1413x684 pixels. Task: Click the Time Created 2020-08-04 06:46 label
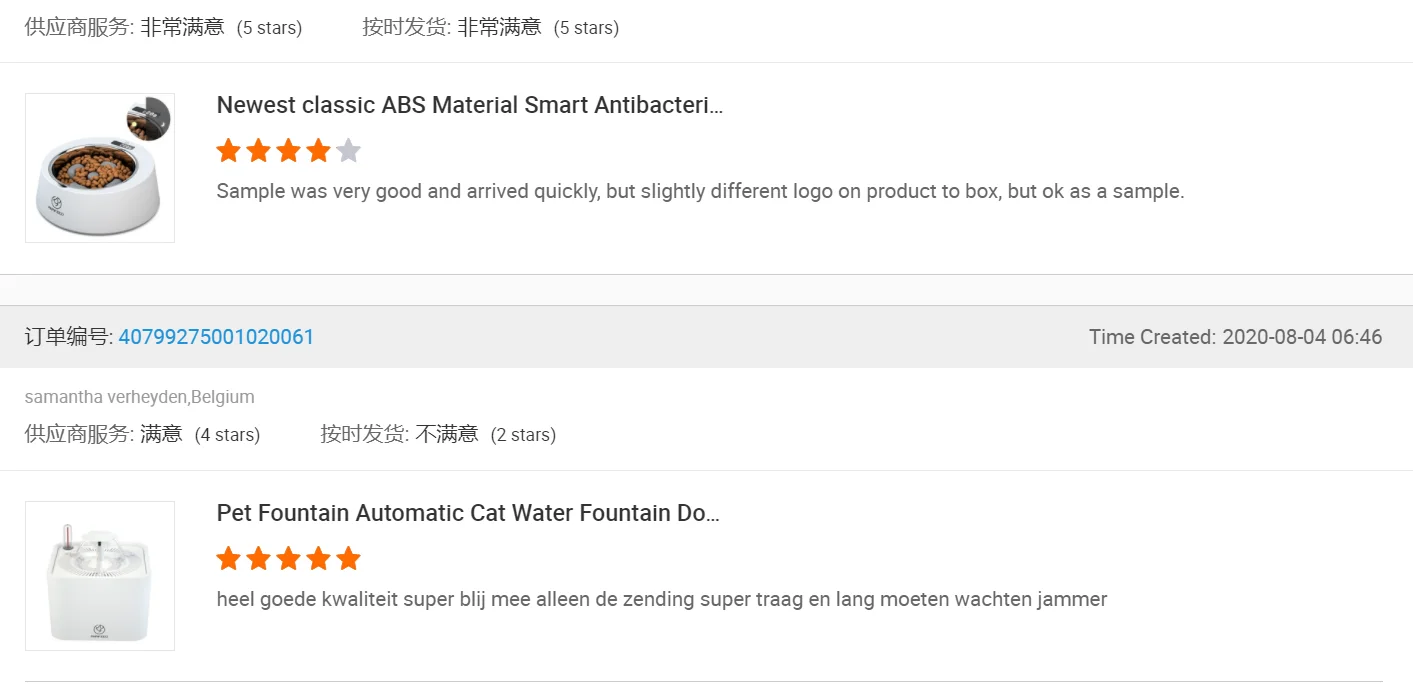[1235, 337]
